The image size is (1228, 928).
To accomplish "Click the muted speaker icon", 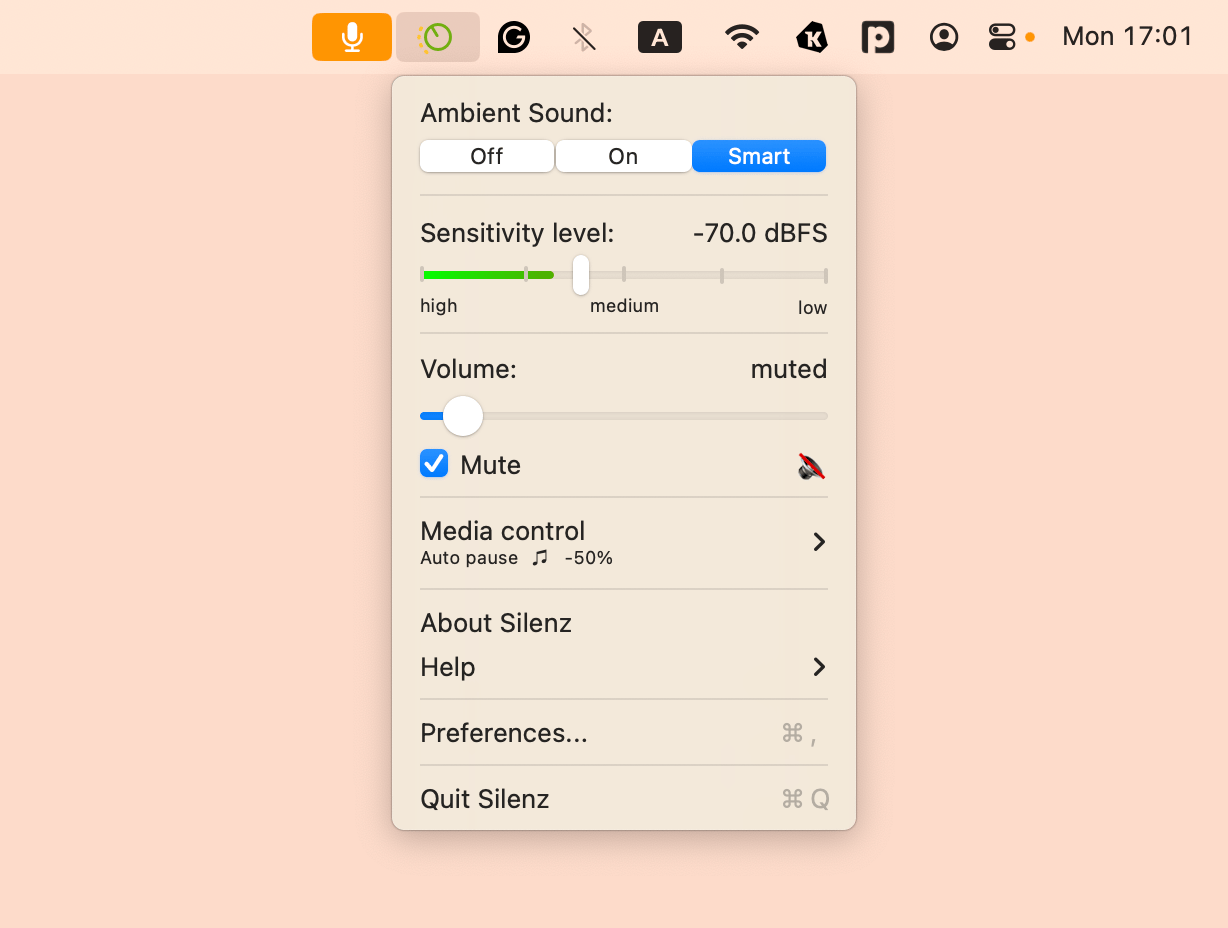I will (x=811, y=466).
